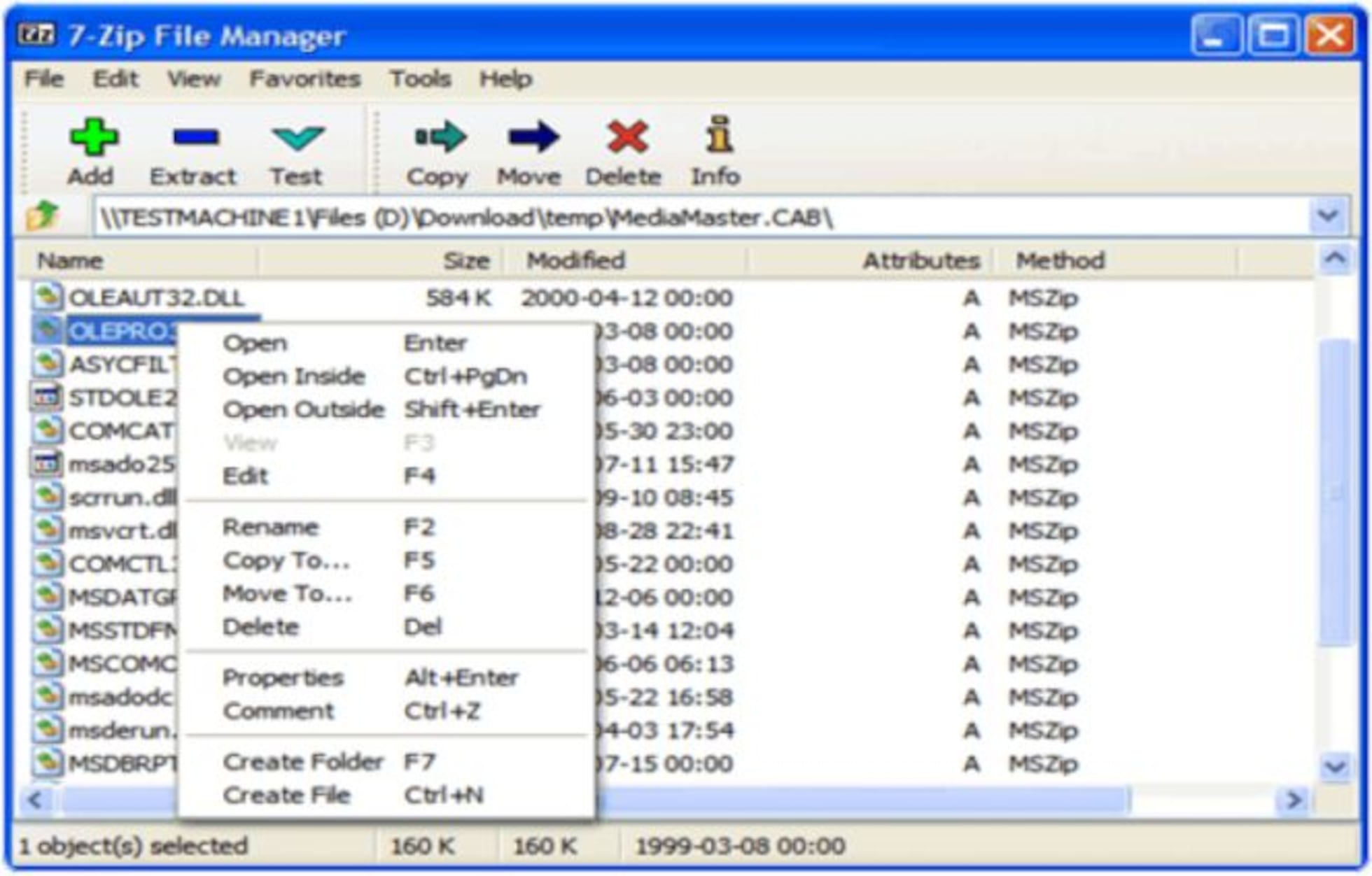The image size is (1372, 876).
Task: Click the Copy toolbar icon
Action: [x=439, y=139]
